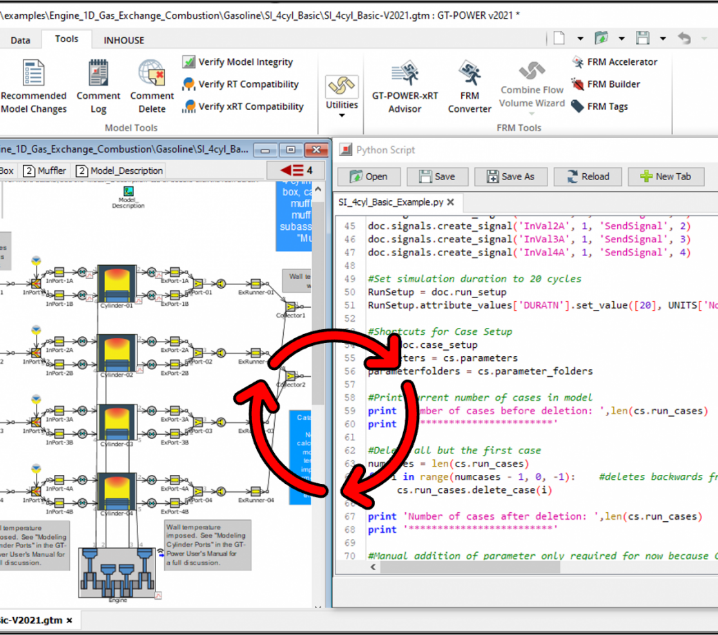Open the Model_Description subassembly tab
718x635 pixels.
tap(120, 171)
